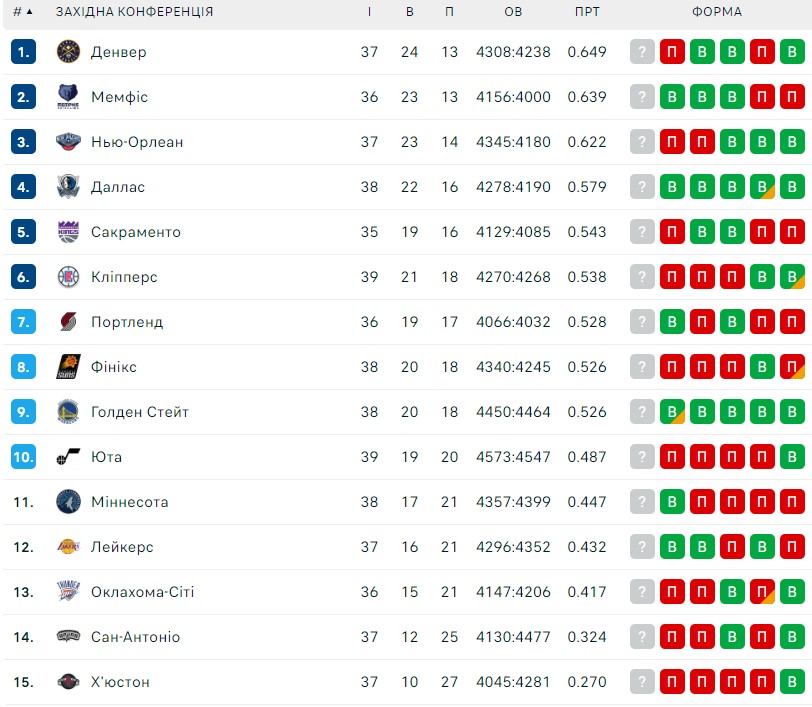Open the New Orleans Pelicans logo
812x707 pixels.
[68, 142]
